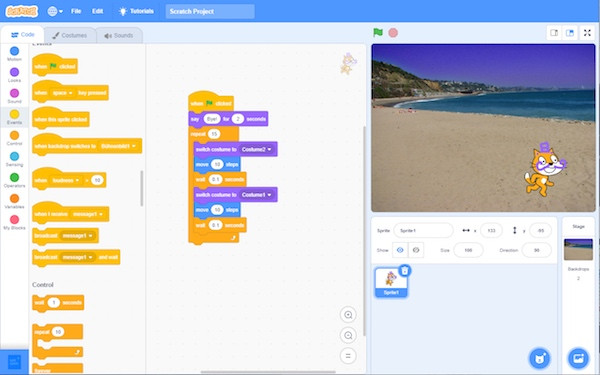Screen dimensions: 600x375
Task: Open broadcast message1 and wait dropdown
Action: (x=78, y=257)
